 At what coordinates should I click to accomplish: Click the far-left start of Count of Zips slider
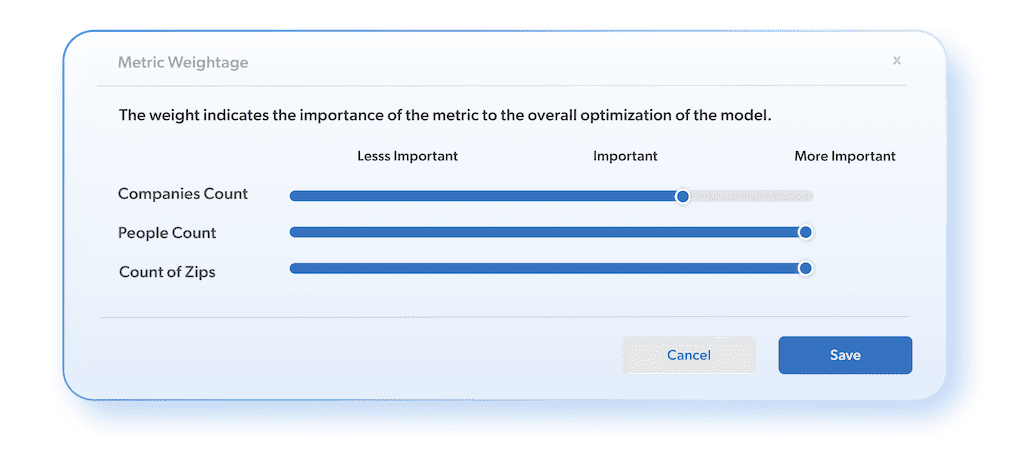(294, 268)
